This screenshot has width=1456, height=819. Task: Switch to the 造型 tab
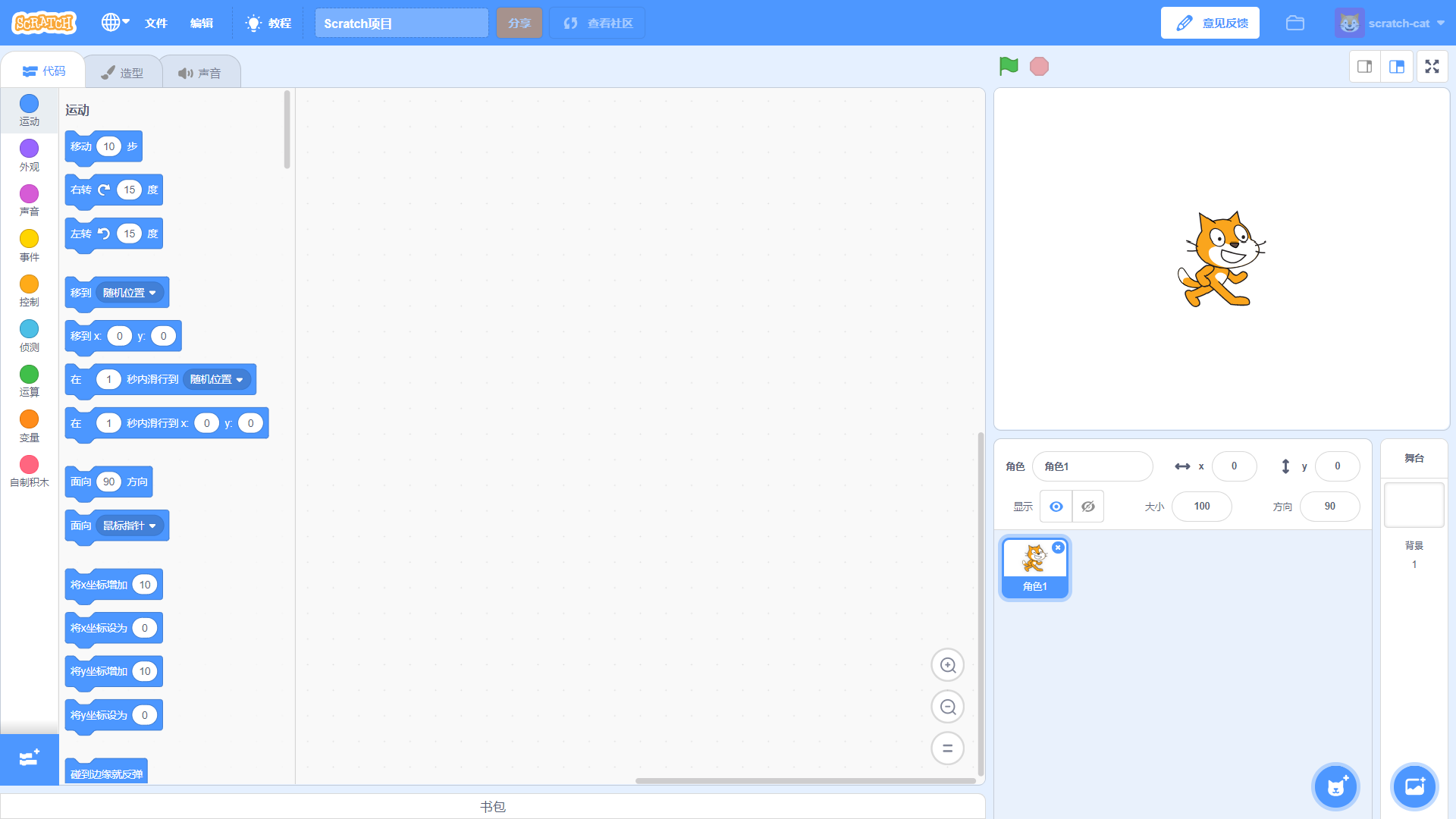pyautogui.click(x=122, y=73)
